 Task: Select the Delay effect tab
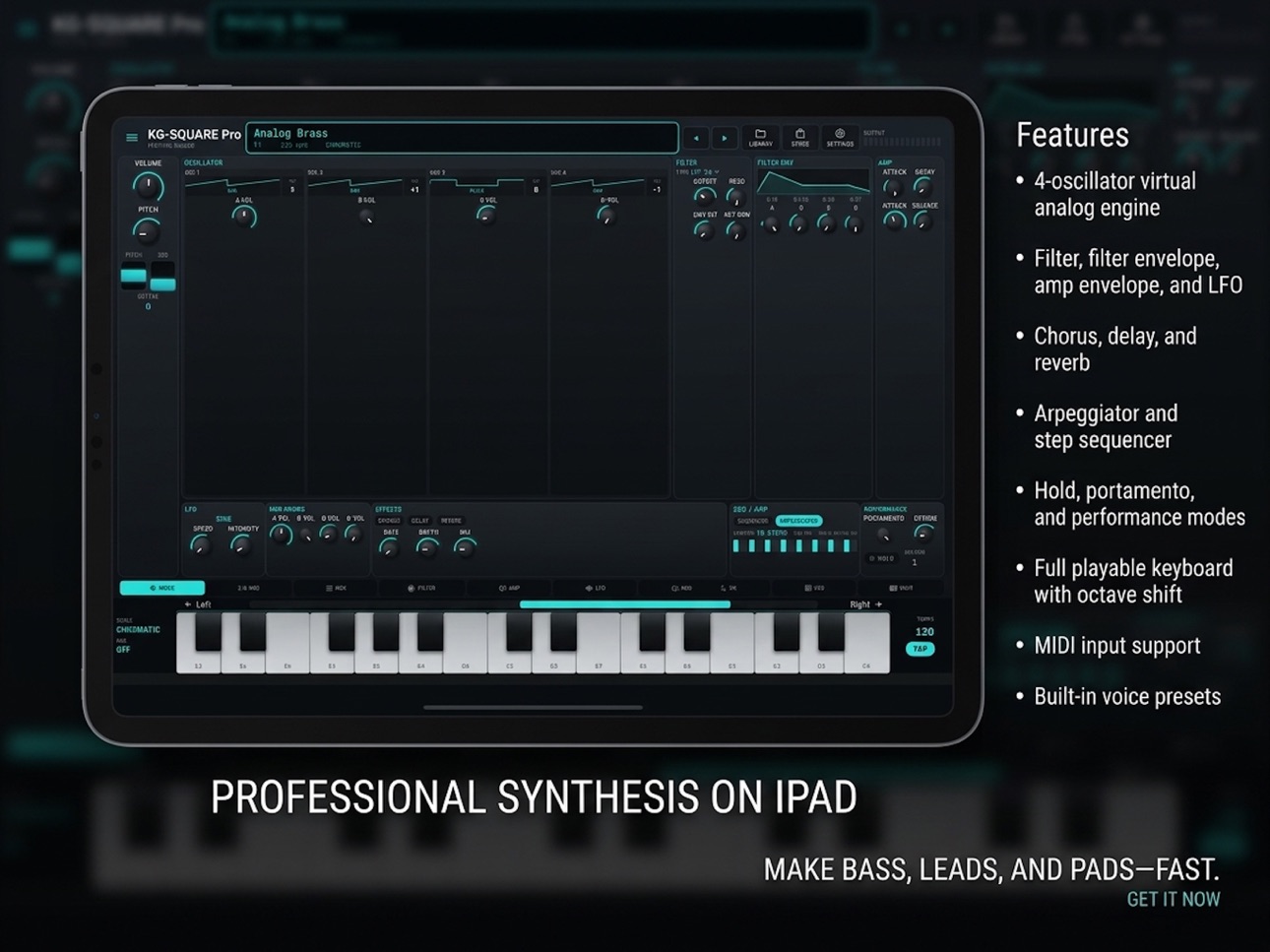420,521
